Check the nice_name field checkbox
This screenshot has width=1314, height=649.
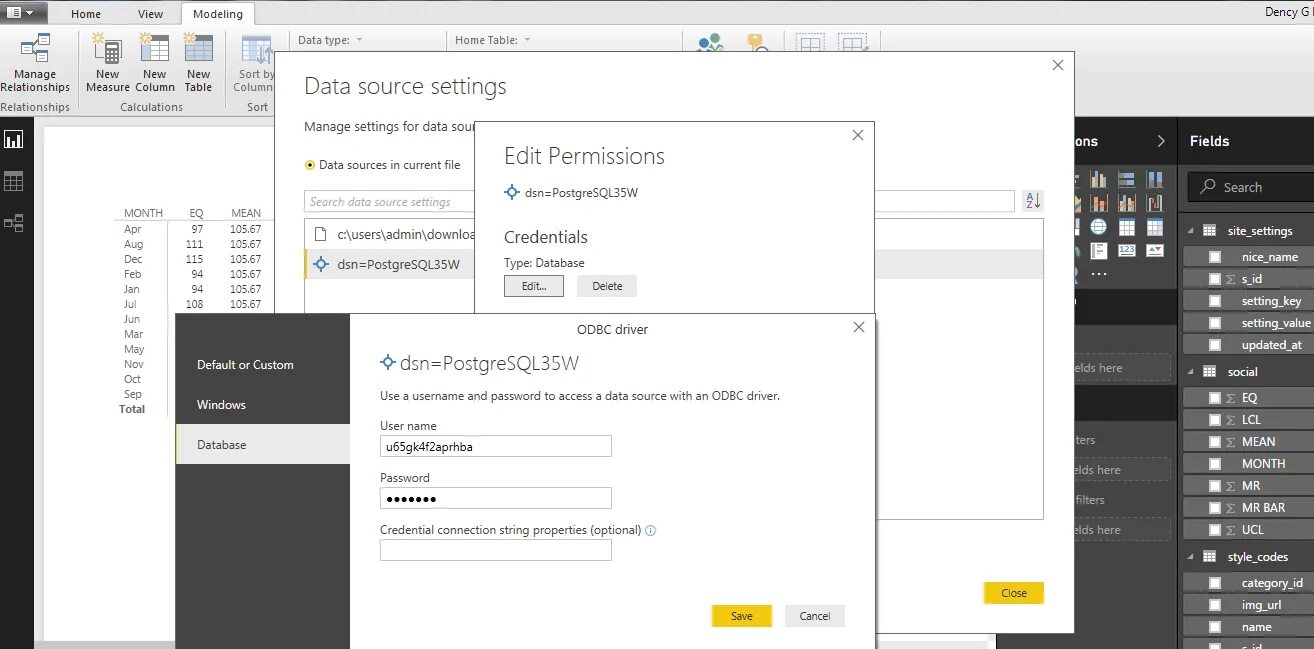(1214, 257)
